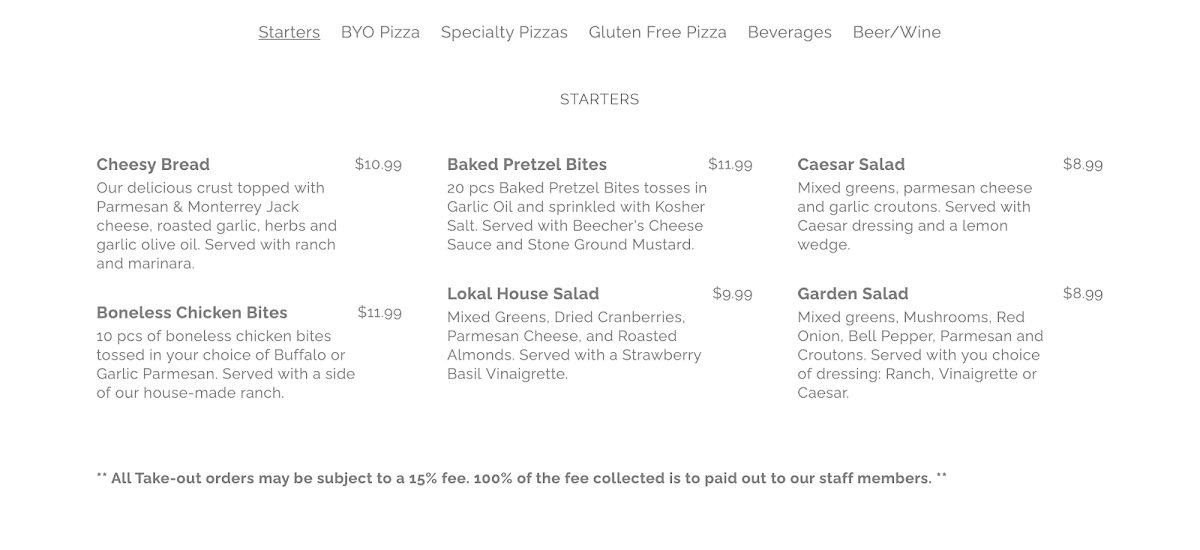Choose the Lokal House Salad title

(523, 294)
